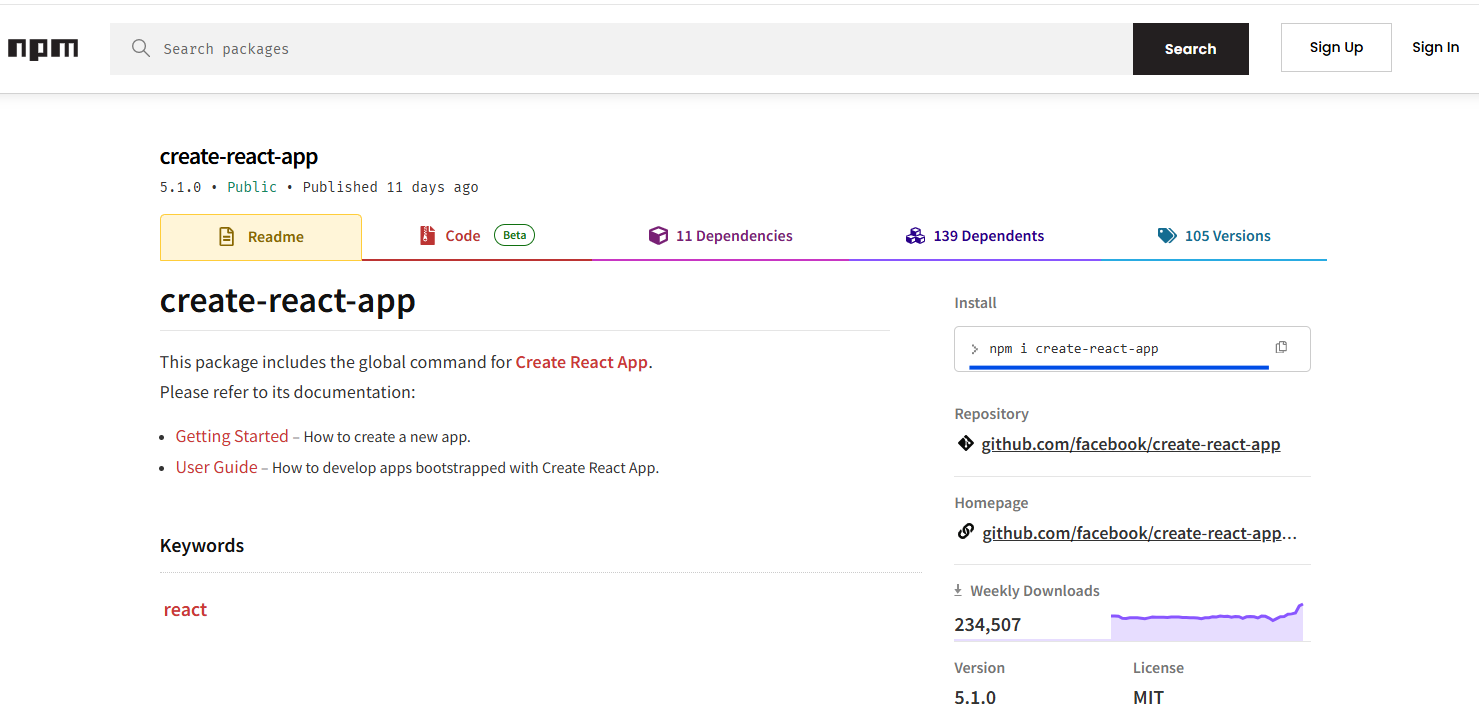Click the Versions tags icon
1479x704 pixels.
[1167, 236]
